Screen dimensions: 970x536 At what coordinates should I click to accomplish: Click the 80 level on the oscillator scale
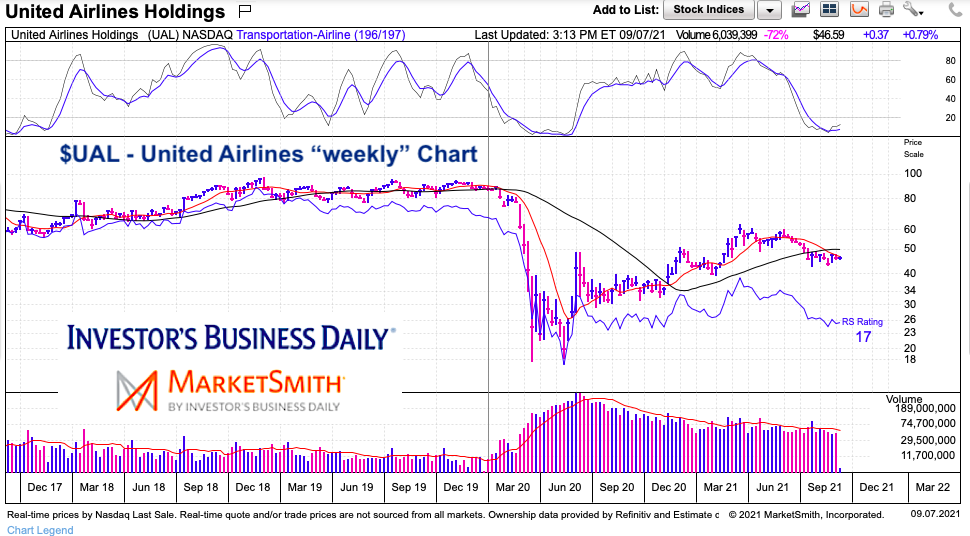click(x=950, y=61)
